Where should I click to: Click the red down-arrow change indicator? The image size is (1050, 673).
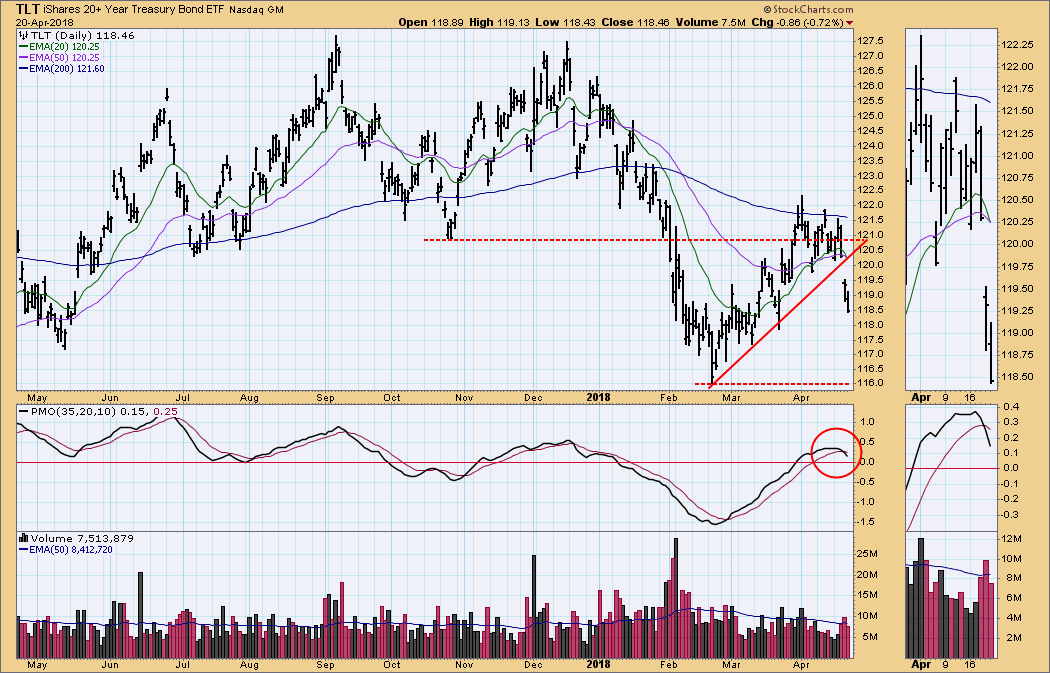(850, 23)
